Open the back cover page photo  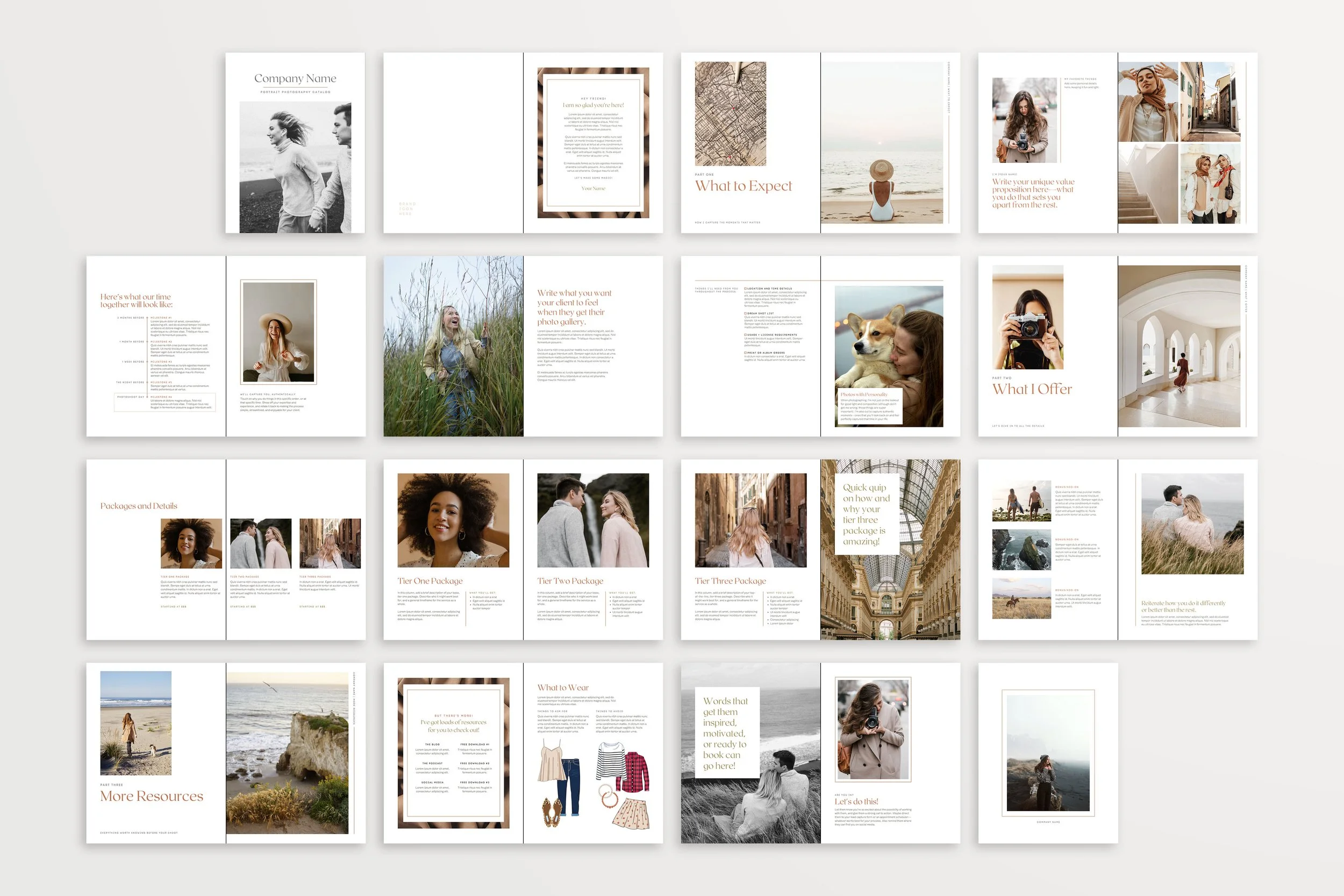1047,752
